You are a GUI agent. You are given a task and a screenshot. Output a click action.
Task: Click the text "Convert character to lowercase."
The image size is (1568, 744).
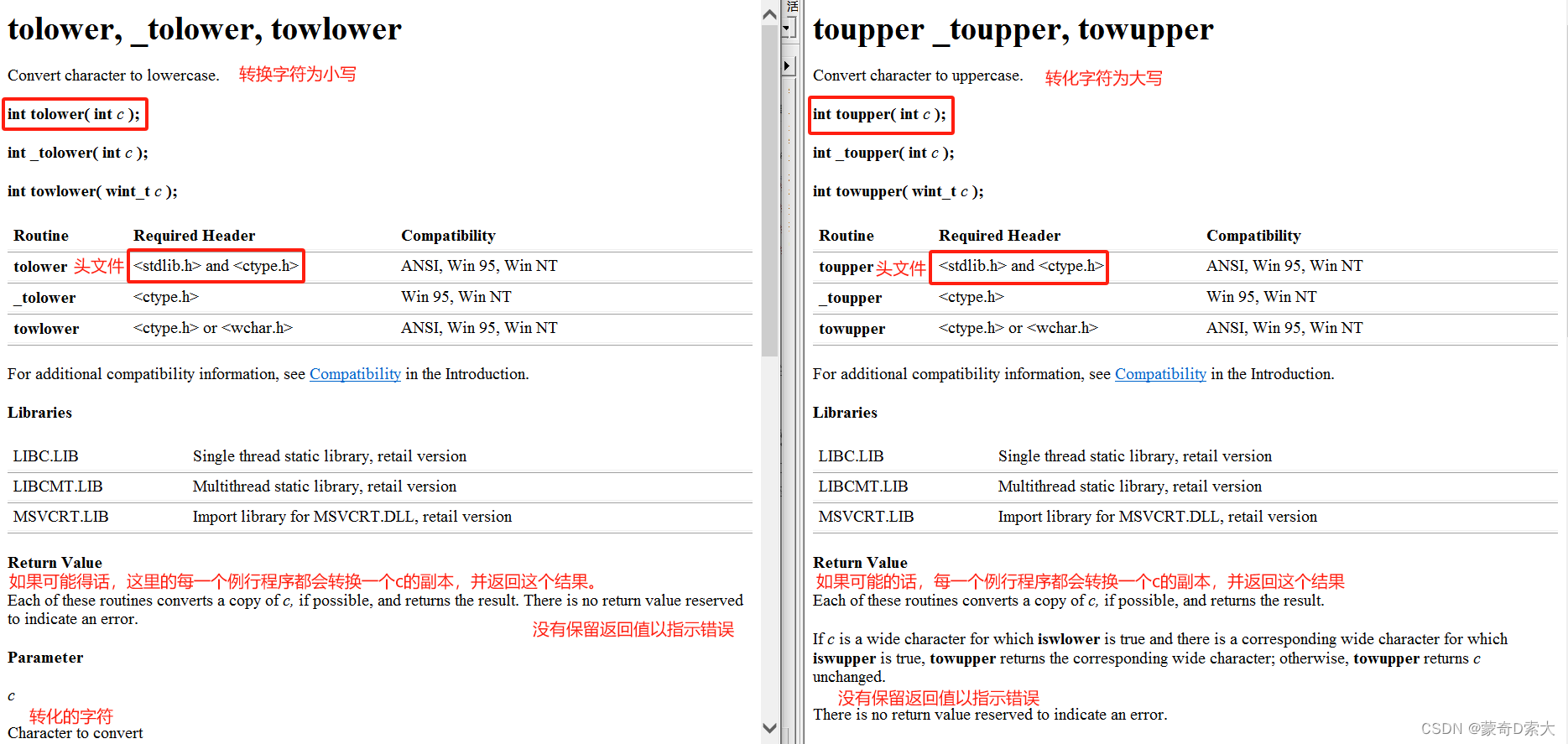point(113,75)
